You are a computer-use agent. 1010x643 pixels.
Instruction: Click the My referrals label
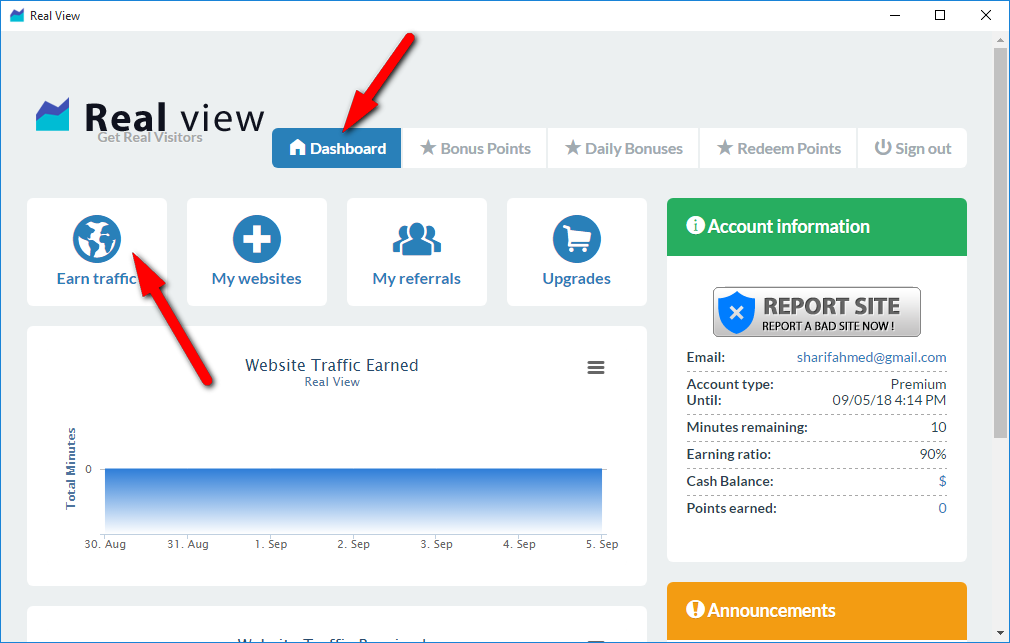coord(417,278)
